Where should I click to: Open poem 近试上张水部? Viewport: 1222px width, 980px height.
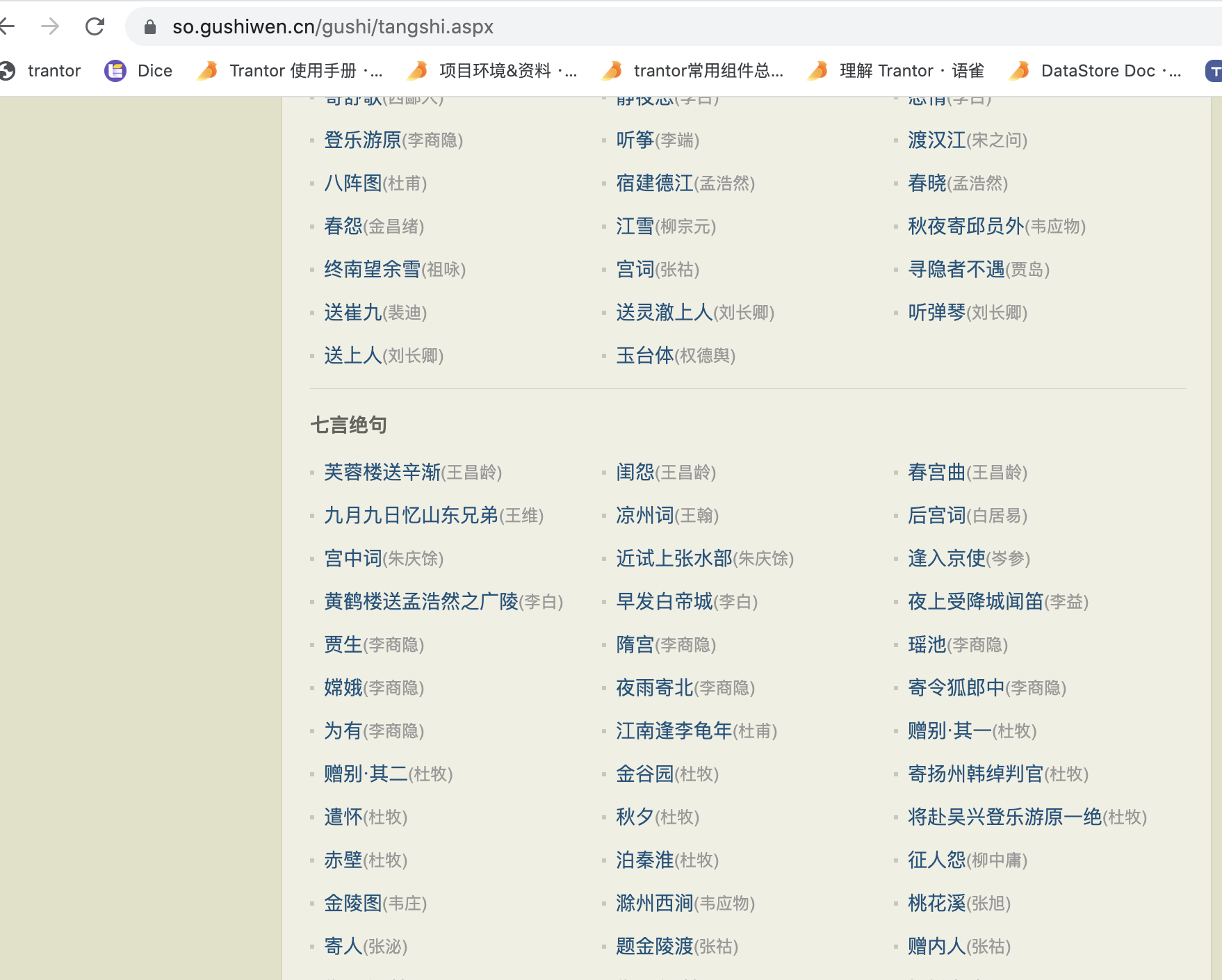click(x=674, y=559)
